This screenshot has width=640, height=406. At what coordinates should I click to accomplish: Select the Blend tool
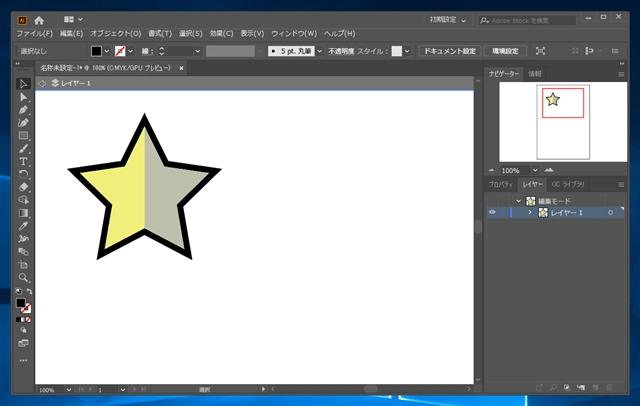coord(23,252)
